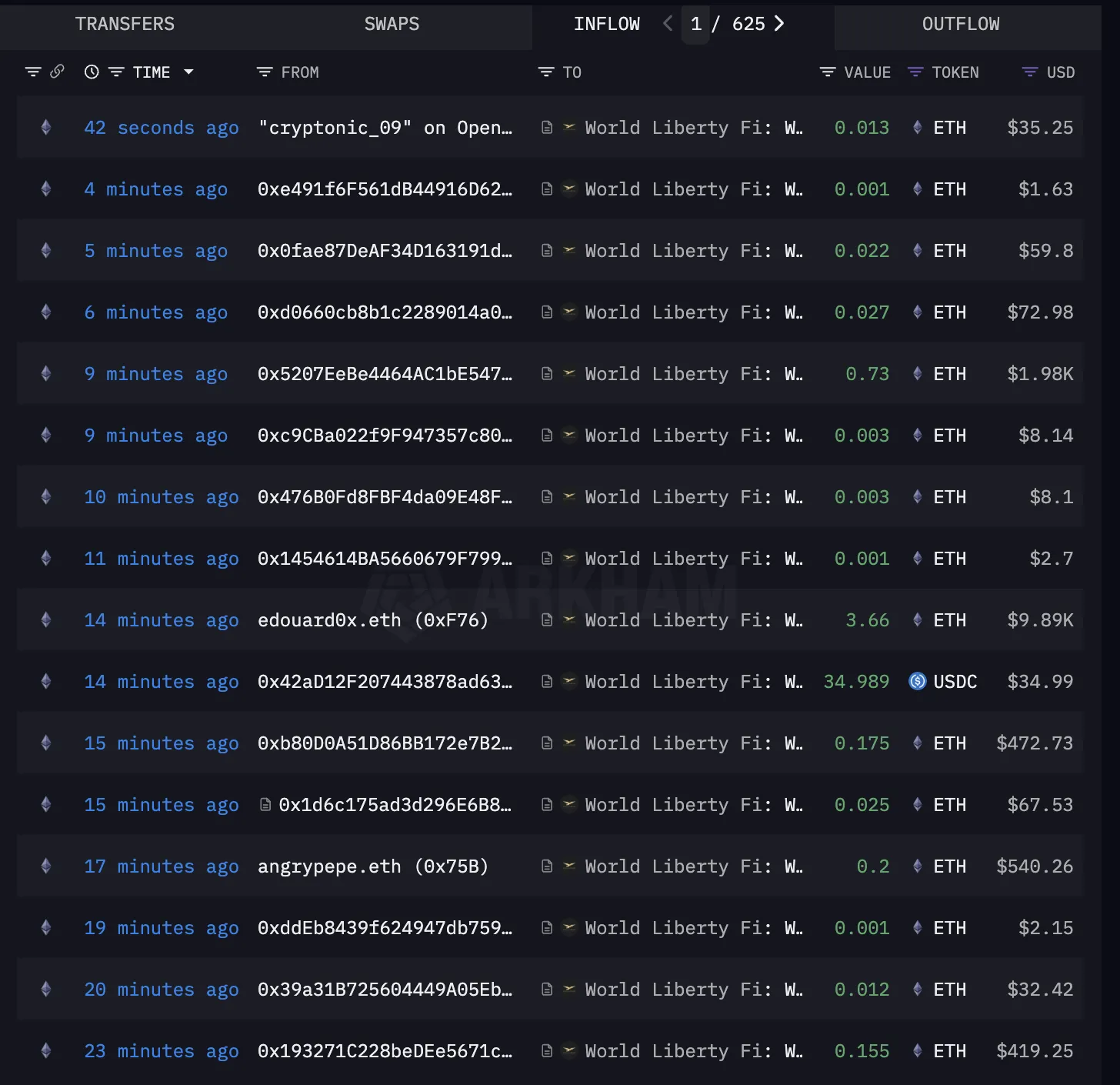
Task: Switch to the SWAPS tab
Action: pyautogui.click(x=392, y=24)
